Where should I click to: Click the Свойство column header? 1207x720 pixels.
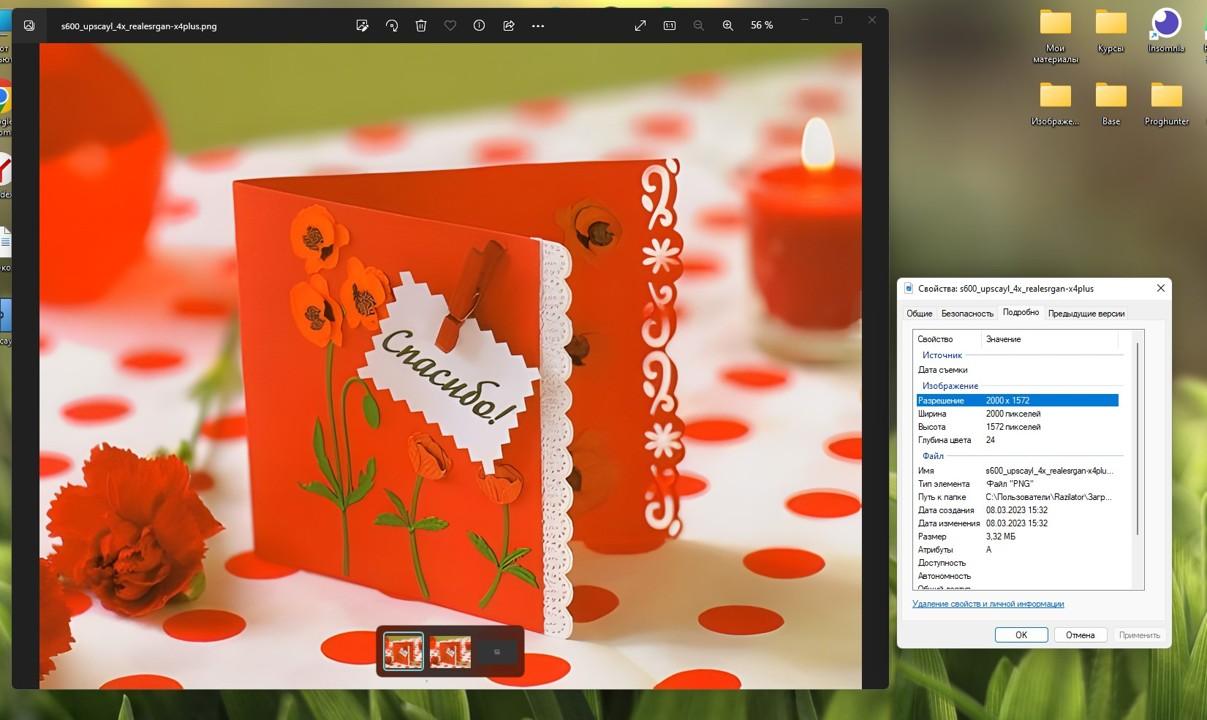pos(946,339)
